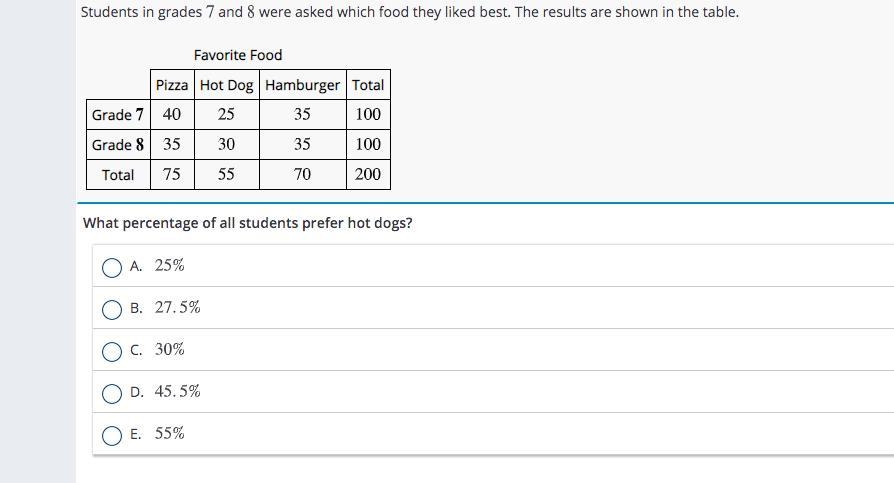The image size is (894, 483).
Task: Click the Grade 7 row label
Action: pos(118,115)
